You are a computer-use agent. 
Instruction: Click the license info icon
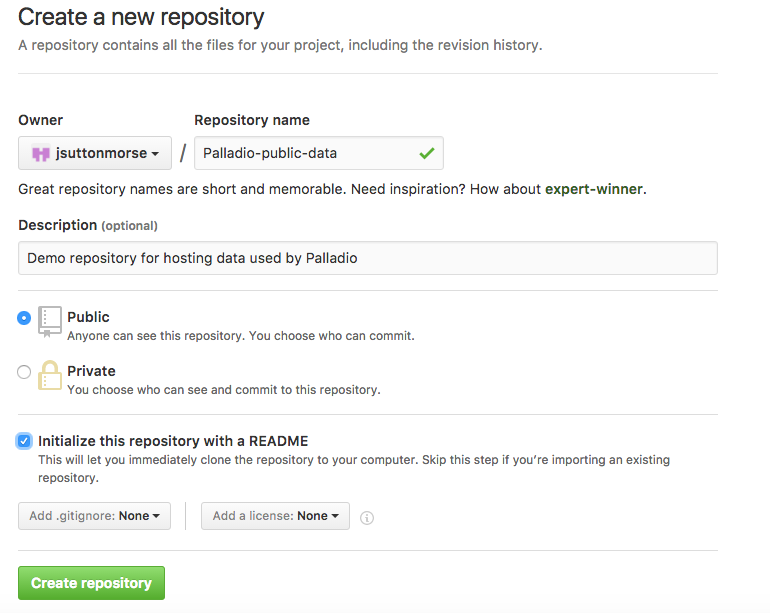pos(367,518)
